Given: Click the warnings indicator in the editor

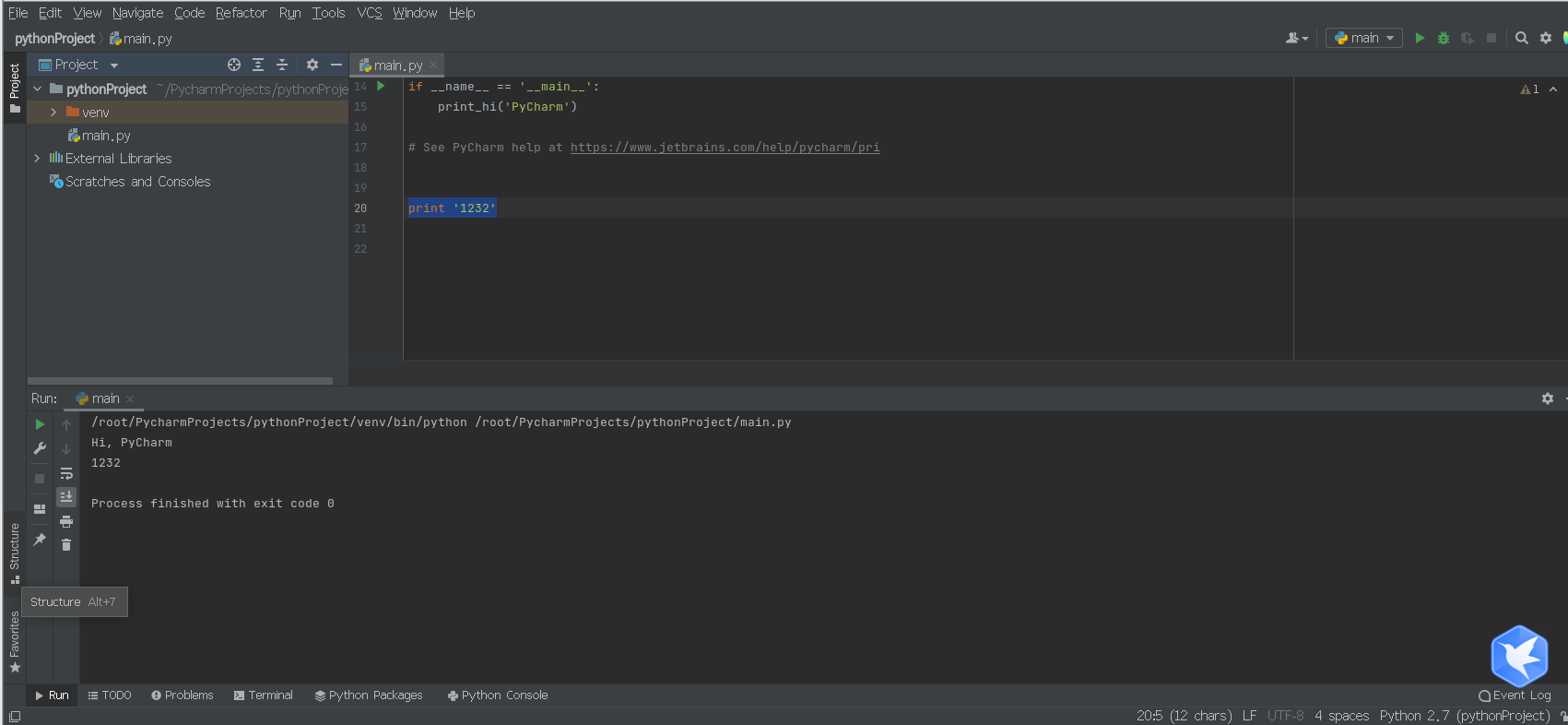Looking at the screenshot, I should [1529, 89].
